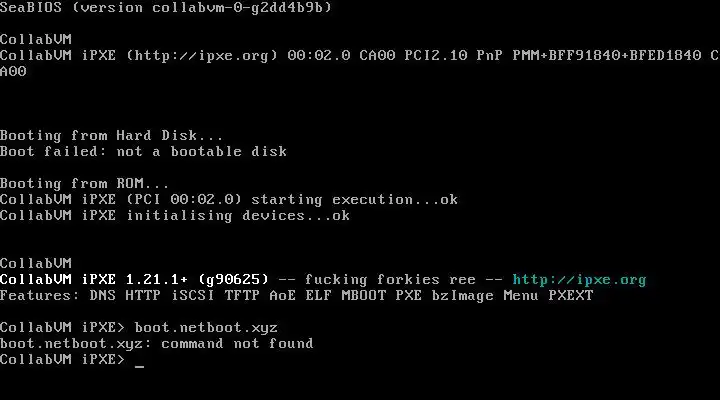Click the 'bzImage' entry in the Features list
The height and width of the screenshot is (400, 720).
pyautogui.click(x=462, y=296)
